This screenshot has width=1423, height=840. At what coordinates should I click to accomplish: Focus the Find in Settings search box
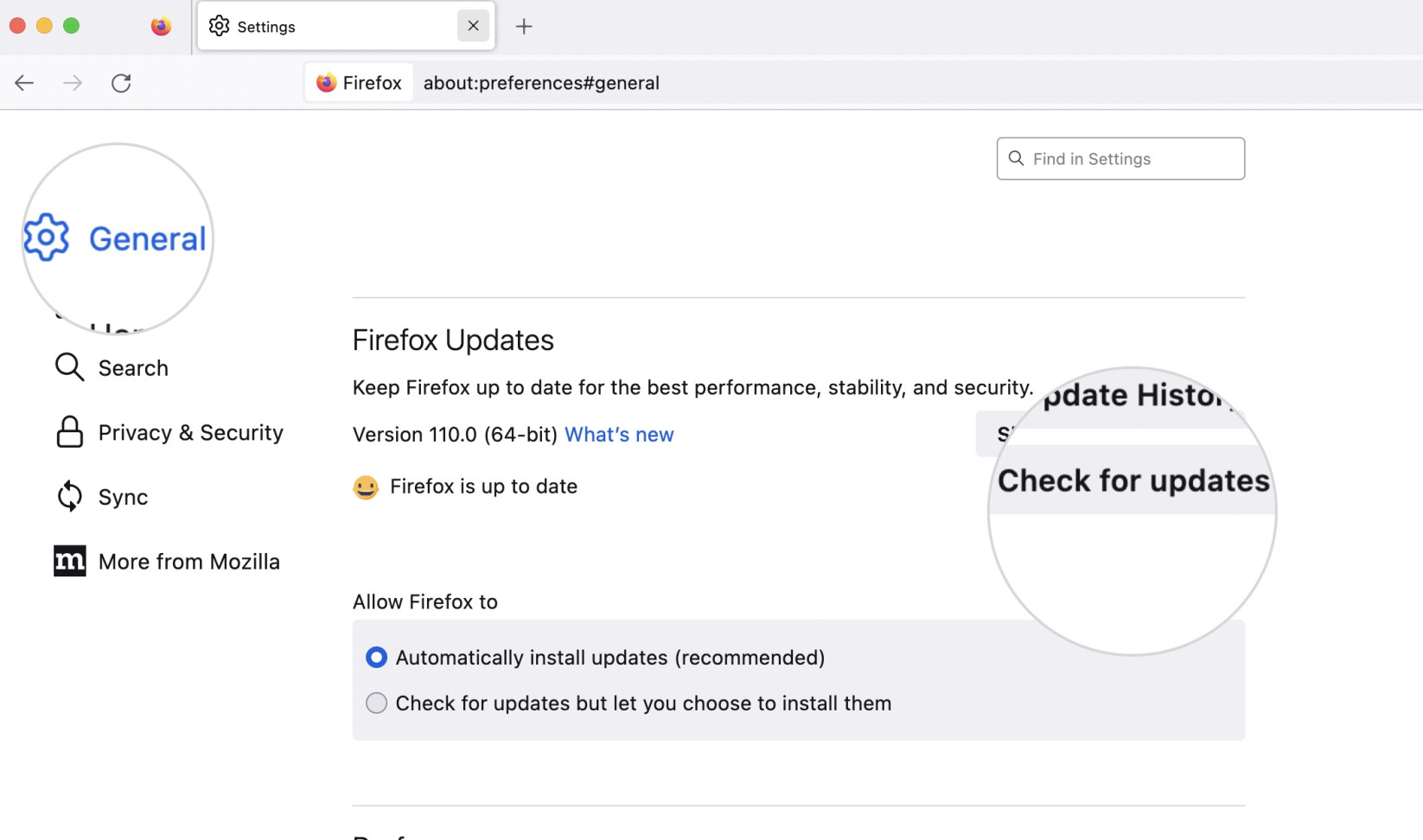coord(1120,159)
